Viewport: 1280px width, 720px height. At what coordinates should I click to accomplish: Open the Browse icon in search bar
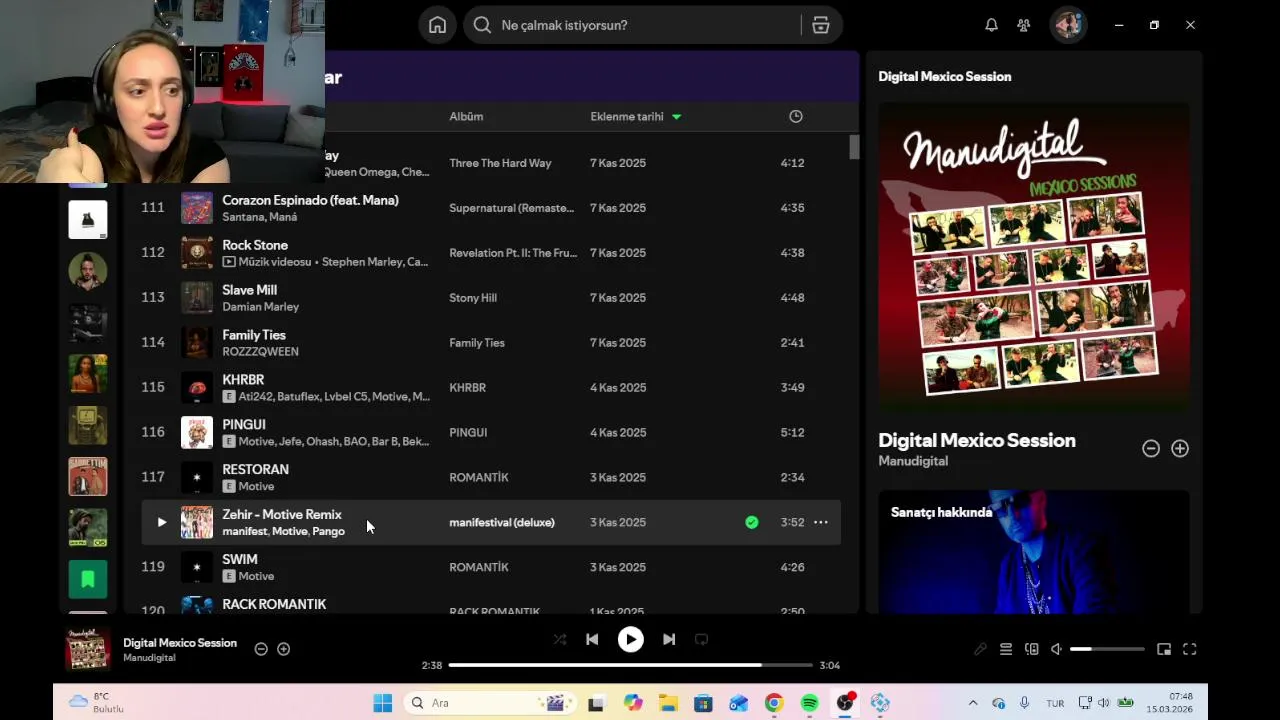820,25
